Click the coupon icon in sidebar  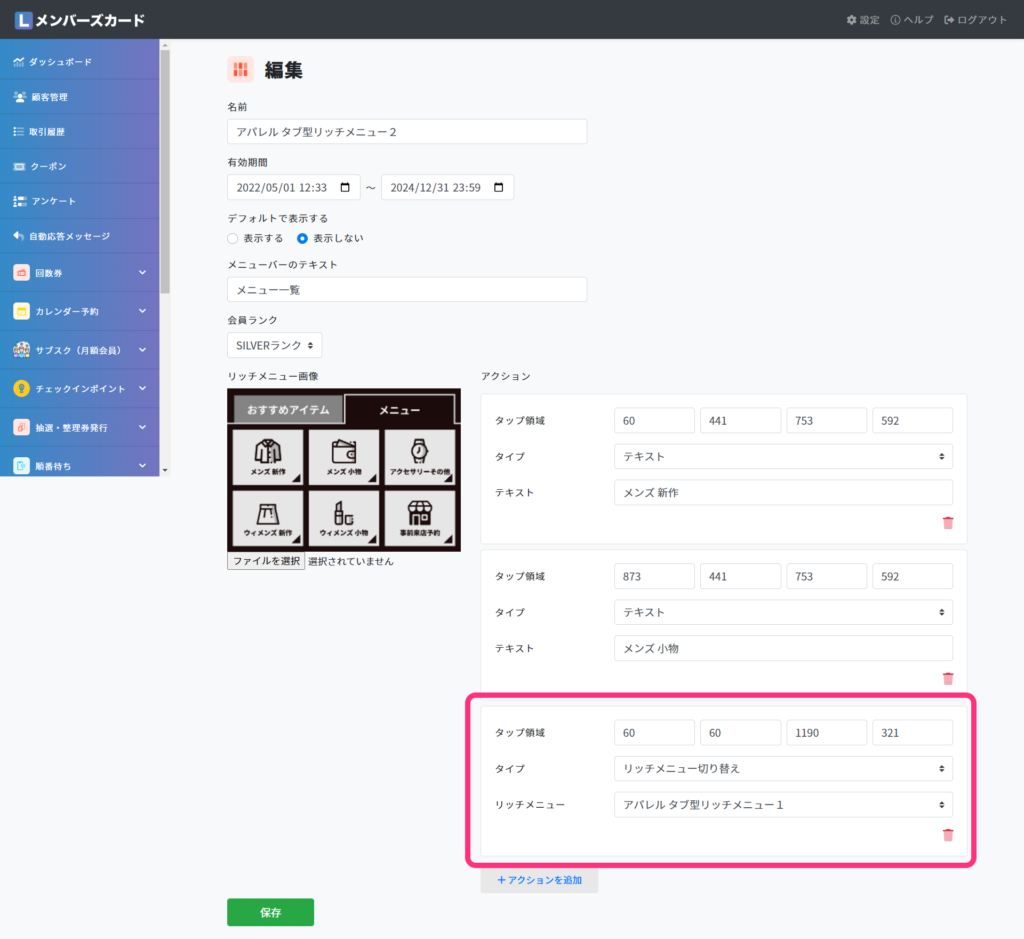(19, 166)
